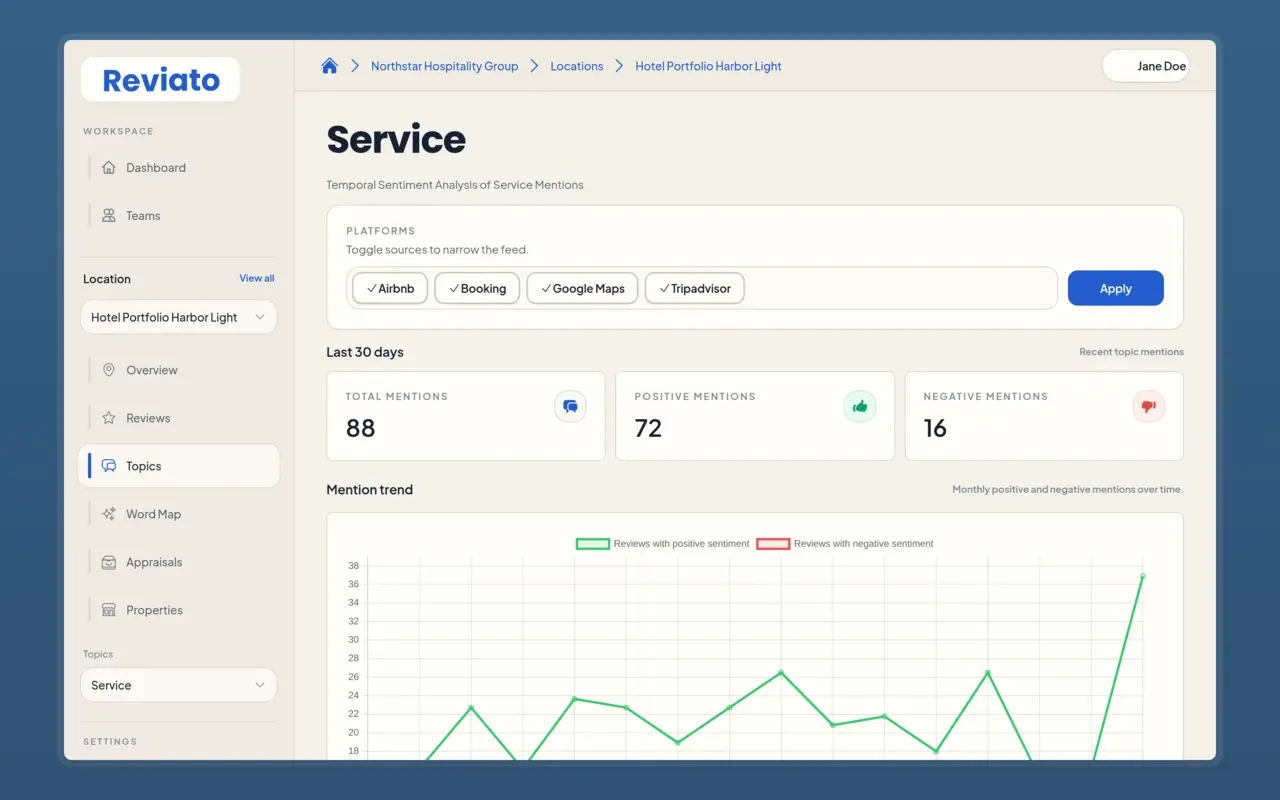Image resolution: width=1280 pixels, height=800 pixels.
Task: Disable the Tripadvisor platform source
Action: pyautogui.click(x=694, y=289)
